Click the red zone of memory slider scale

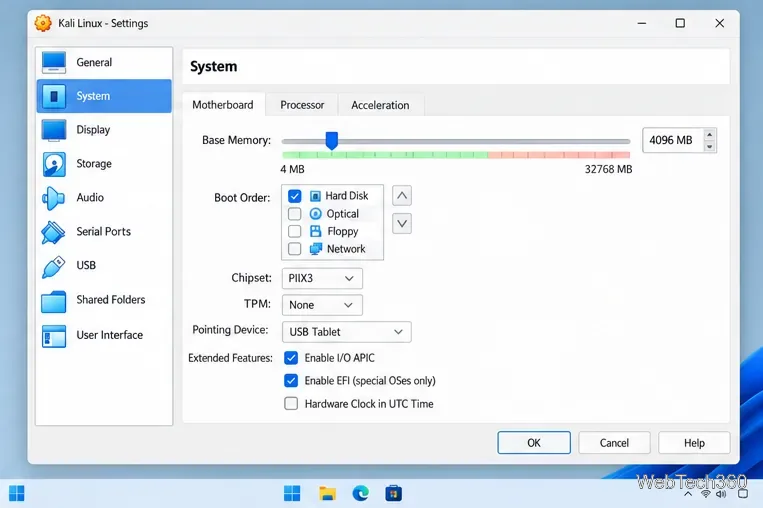[559, 155]
